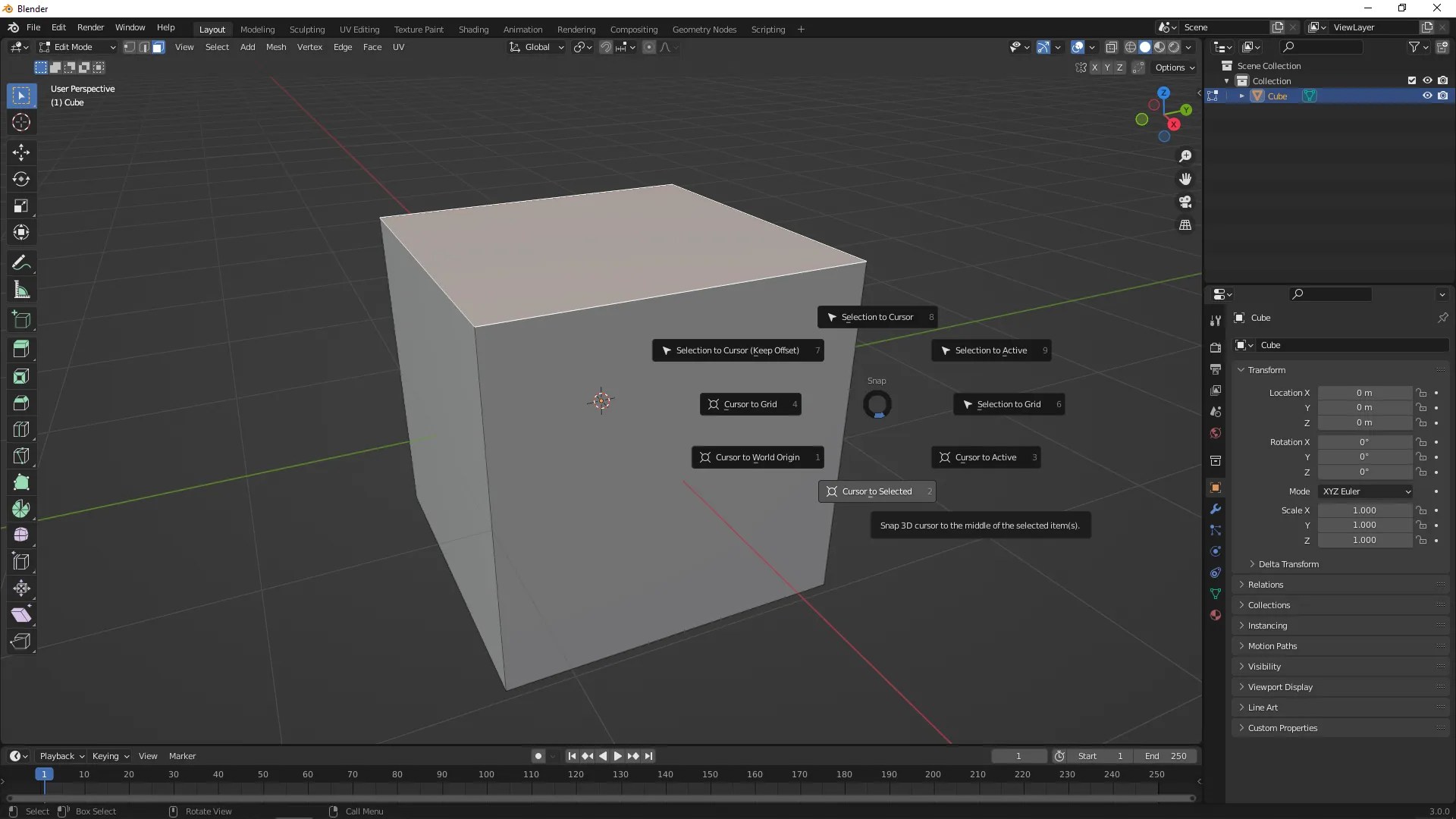The height and width of the screenshot is (819, 1456).
Task: Toggle Location X lock icon
Action: point(1422,393)
